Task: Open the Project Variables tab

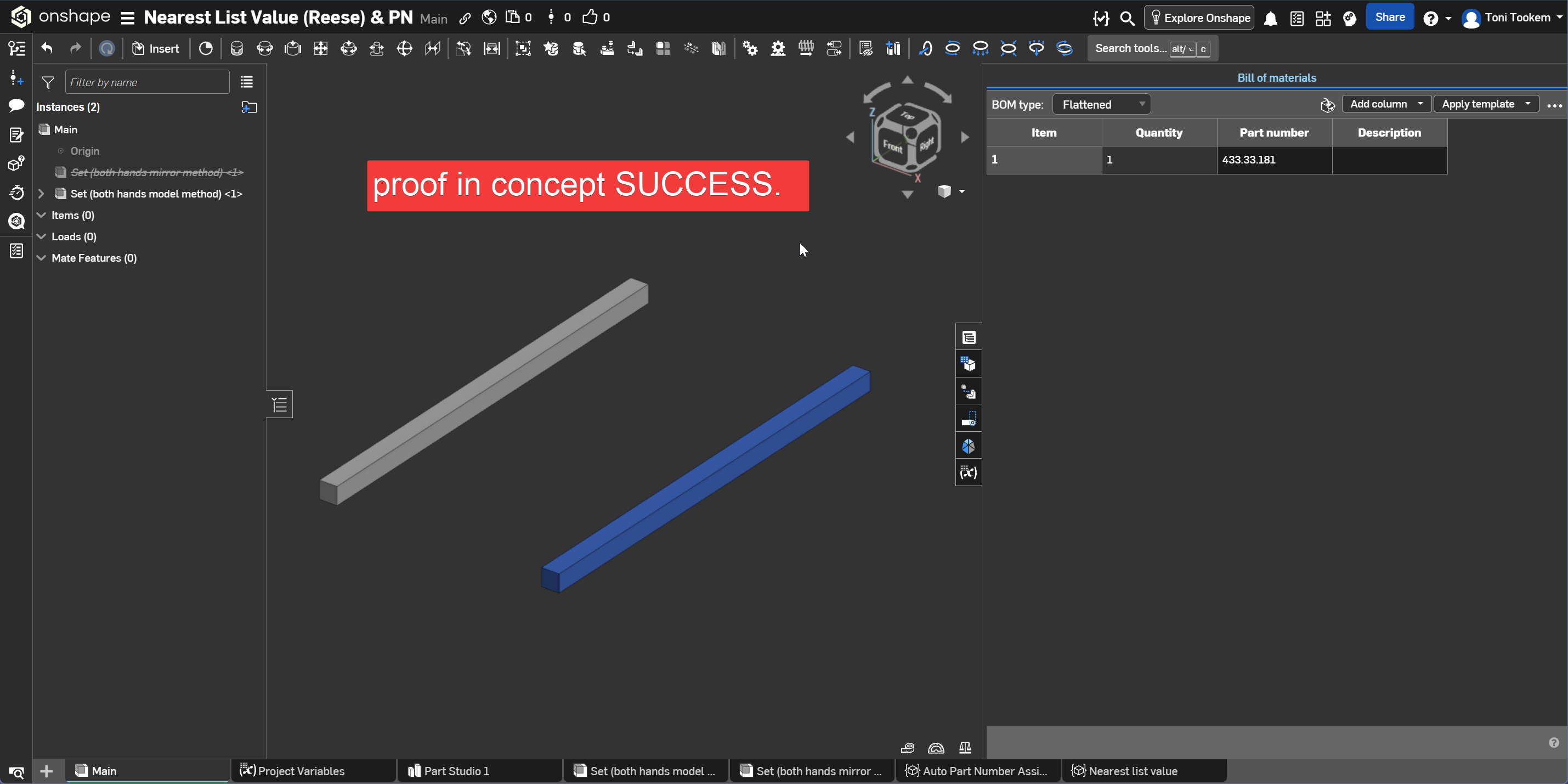Action: 301,771
